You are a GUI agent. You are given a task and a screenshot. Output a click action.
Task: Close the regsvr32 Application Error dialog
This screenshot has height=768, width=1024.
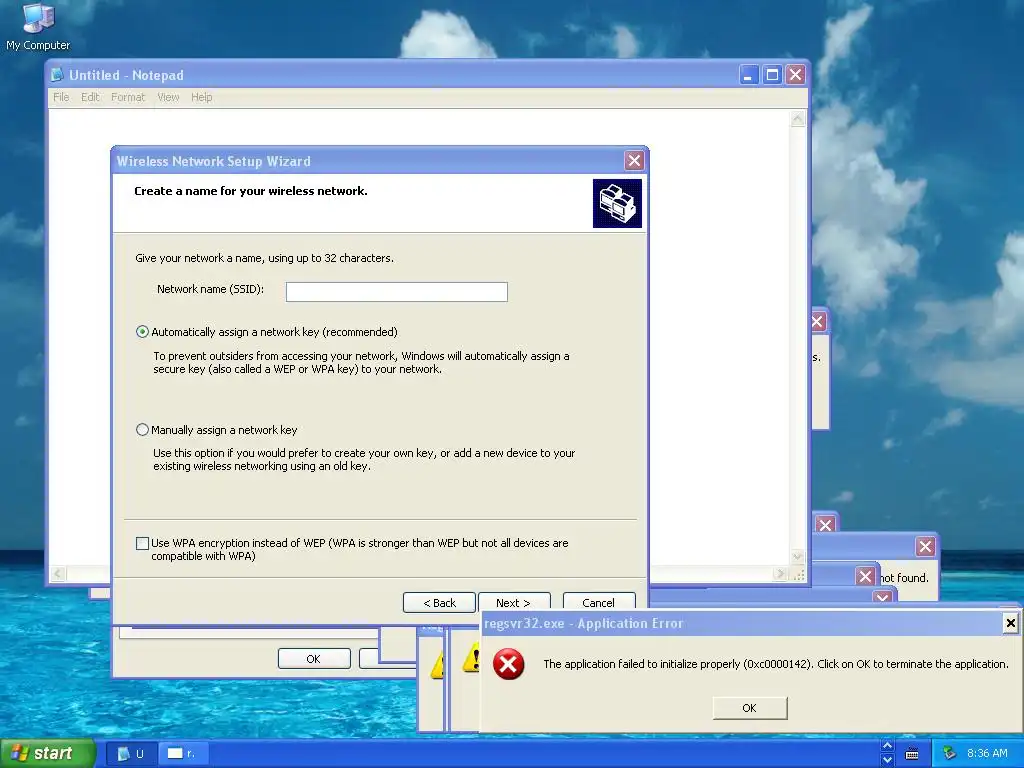click(x=1010, y=623)
